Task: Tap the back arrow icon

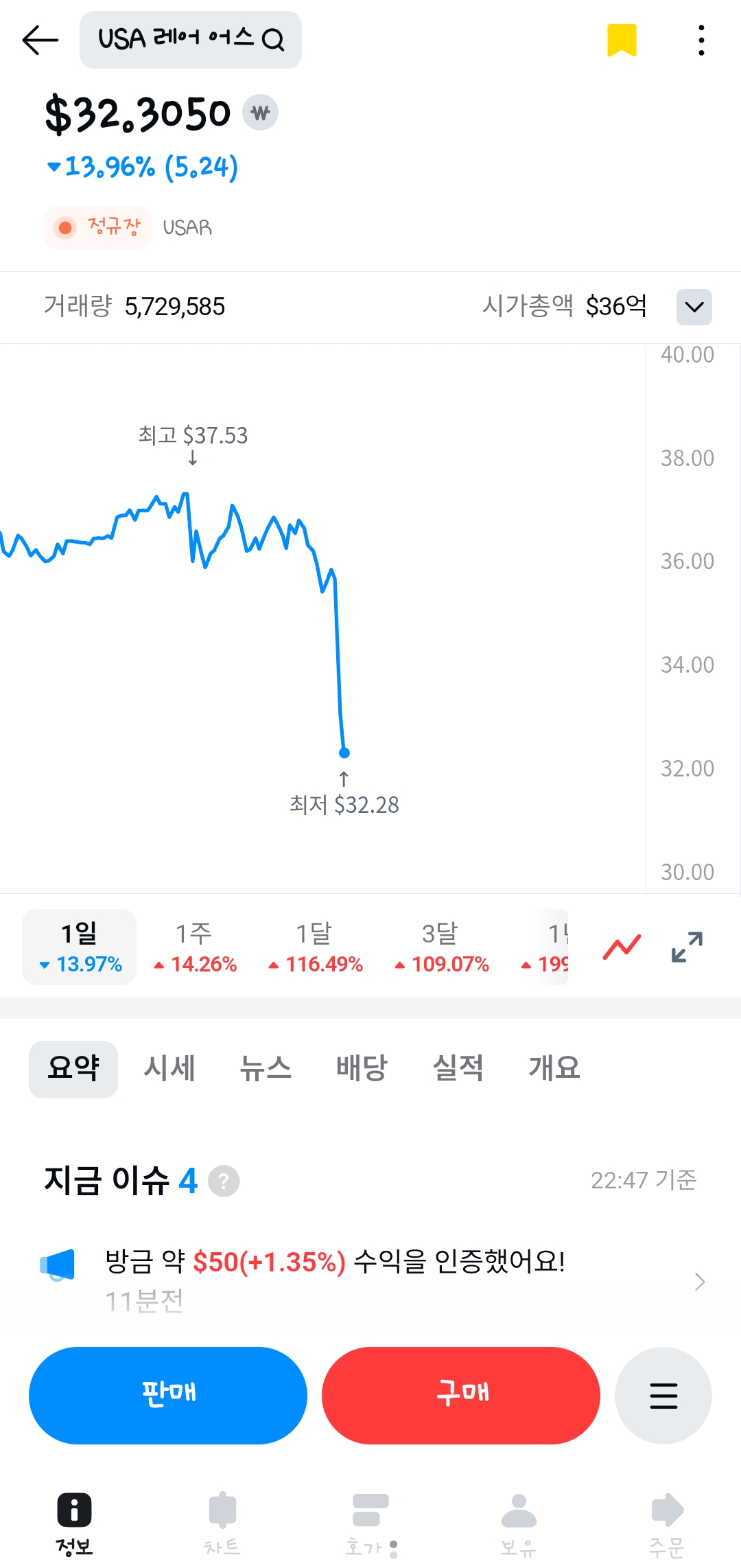Action: click(40, 40)
